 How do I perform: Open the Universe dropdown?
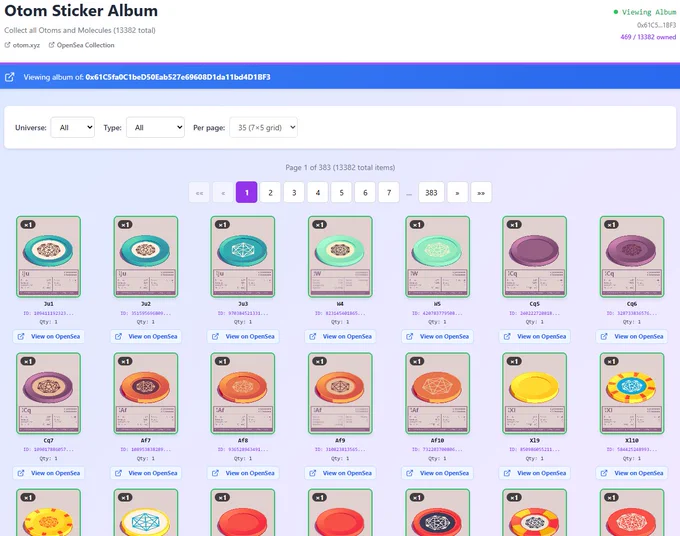click(x=72, y=127)
